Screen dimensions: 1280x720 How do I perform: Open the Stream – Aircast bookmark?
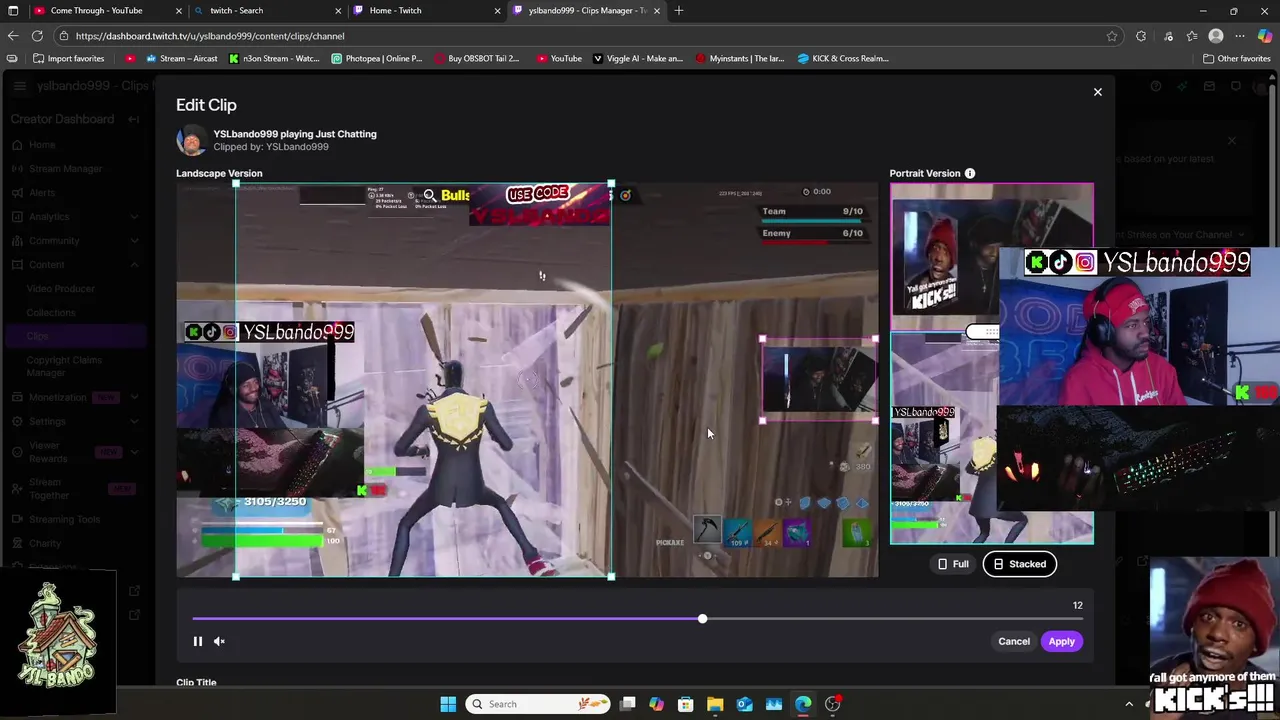click(181, 58)
